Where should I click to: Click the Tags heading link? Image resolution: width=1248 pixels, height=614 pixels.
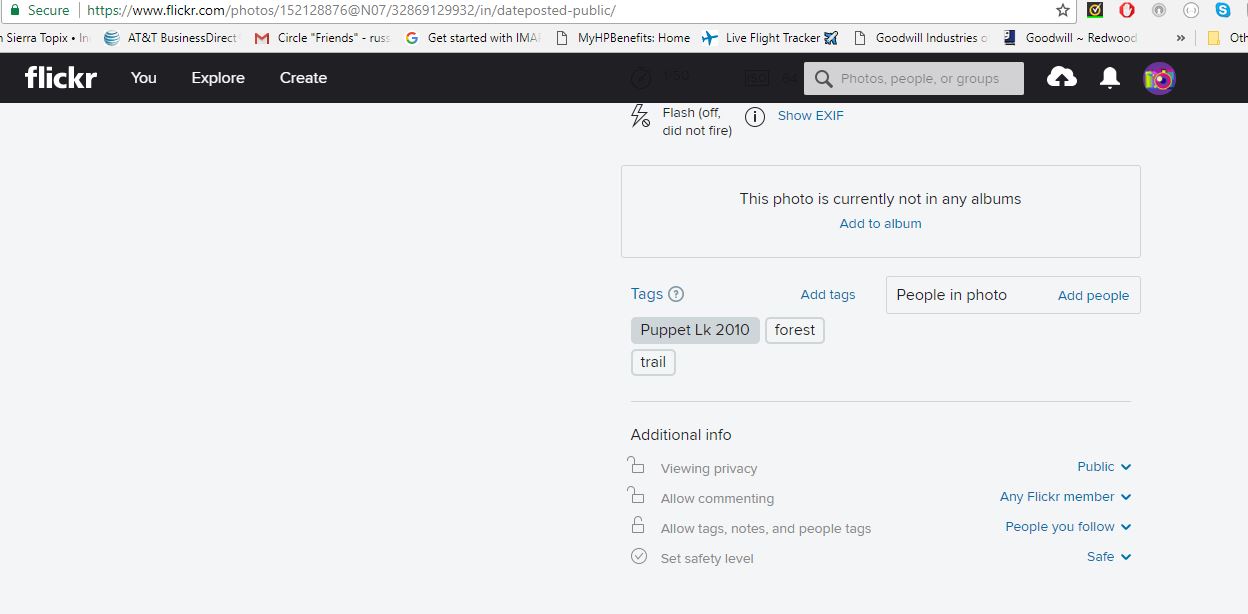(646, 294)
